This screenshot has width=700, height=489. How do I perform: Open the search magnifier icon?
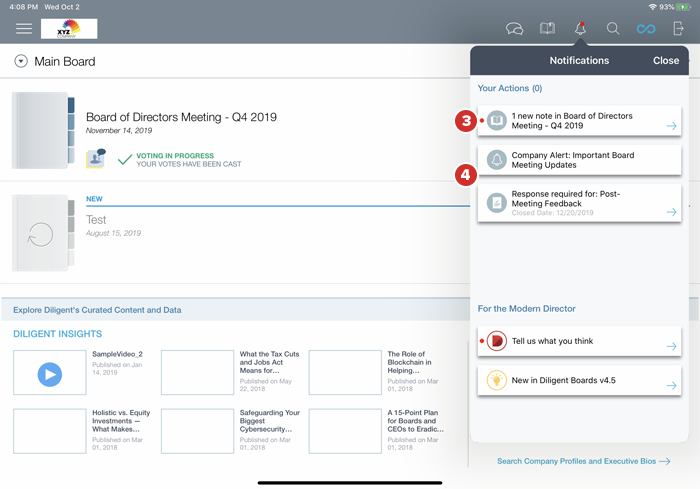613,29
